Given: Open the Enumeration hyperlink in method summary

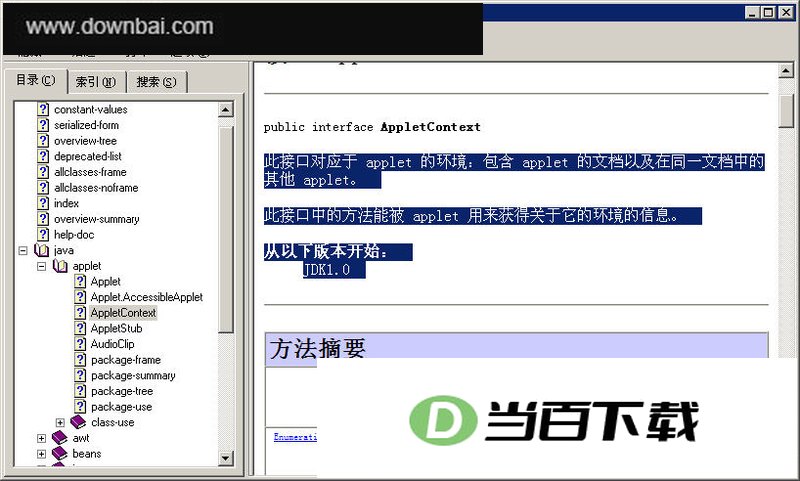Looking at the screenshot, I should pyautogui.click(x=295, y=437).
